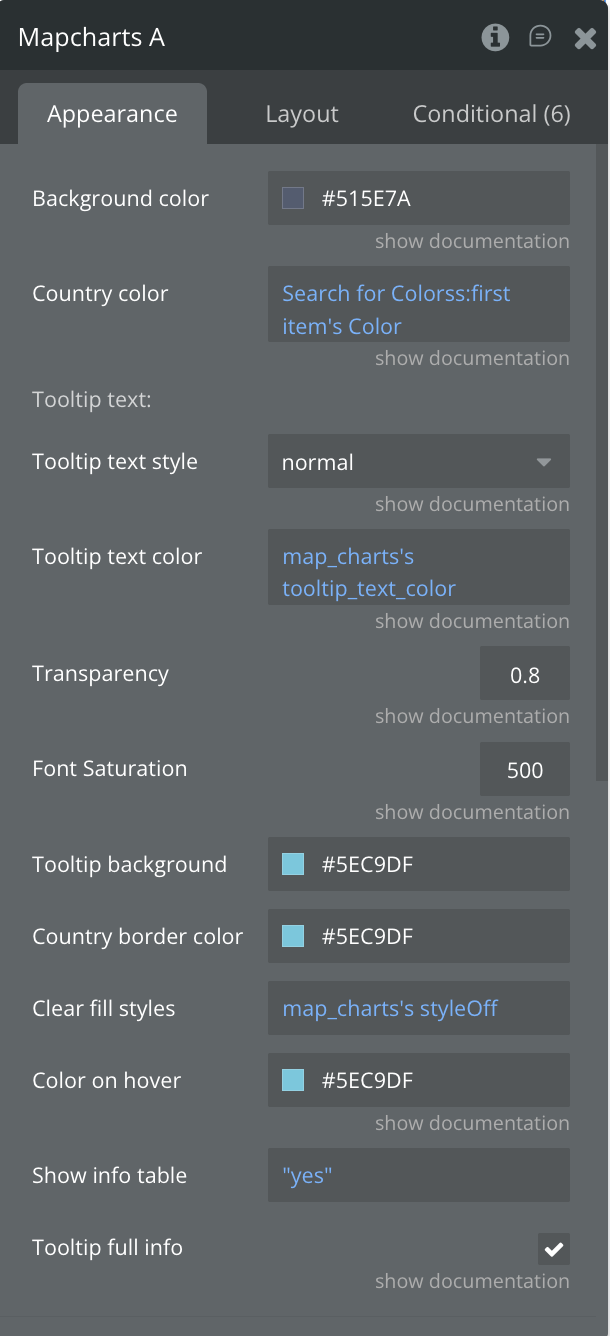This screenshot has width=610, height=1336.
Task: Click the Font Saturation input field
Action: pyautogui.click(x=524, y=770)
